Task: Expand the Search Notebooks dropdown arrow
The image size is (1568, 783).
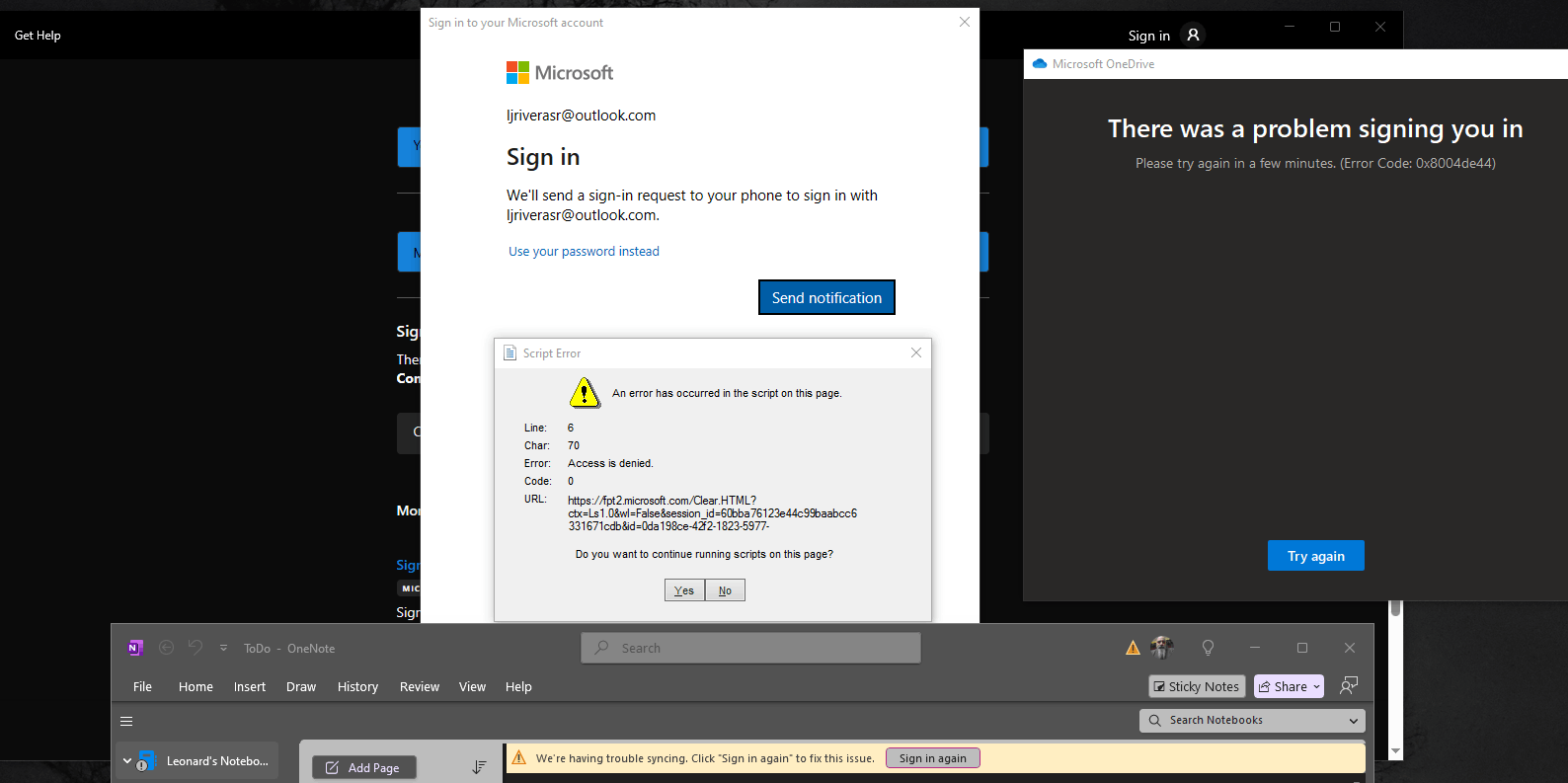Action: click(1353, 721)
